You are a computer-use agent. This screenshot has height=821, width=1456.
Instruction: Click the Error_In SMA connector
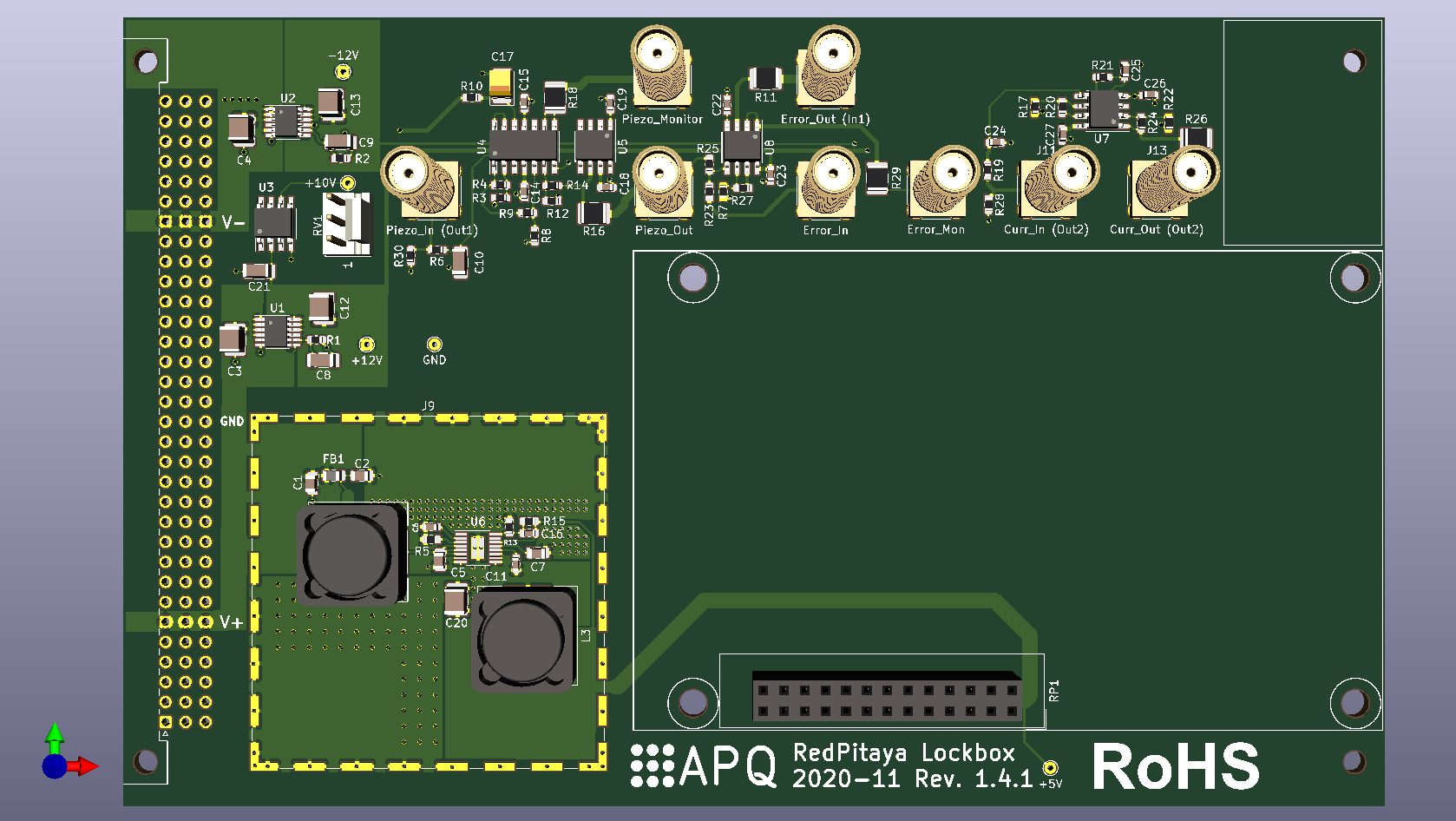(x=828, y=181)
